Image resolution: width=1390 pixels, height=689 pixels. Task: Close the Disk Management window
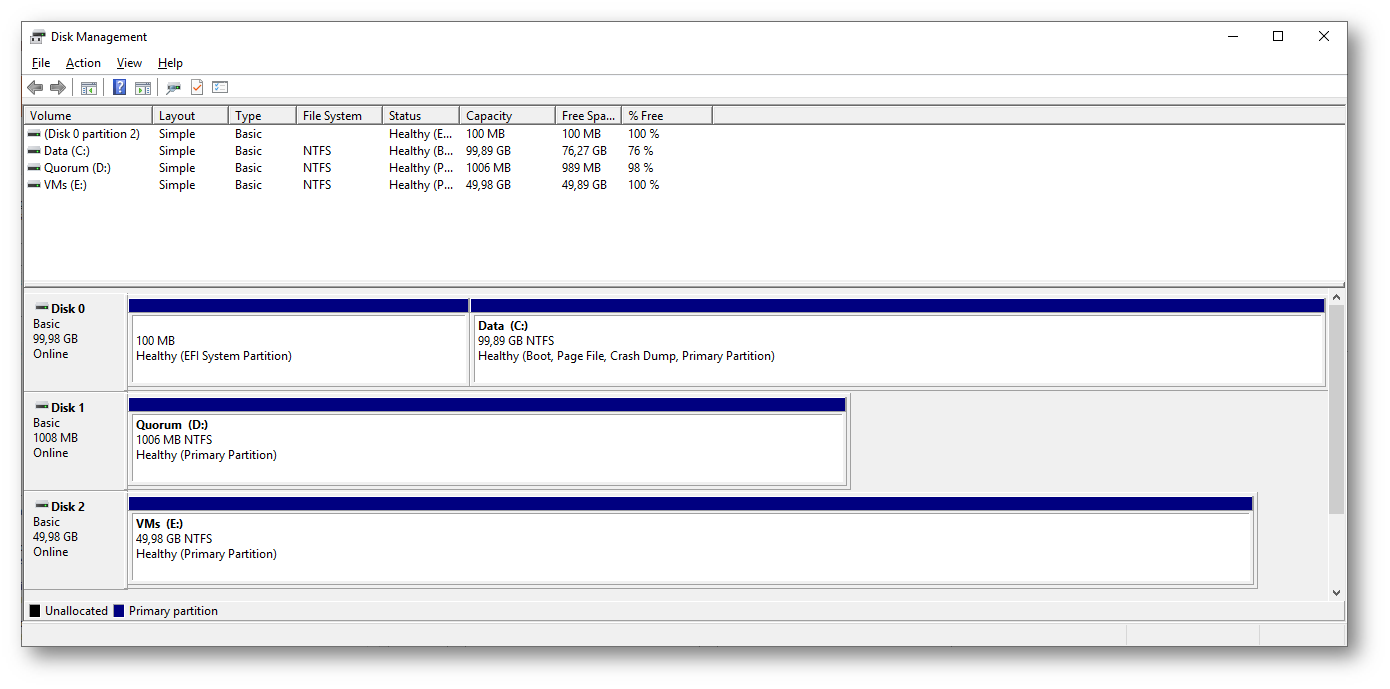click(1324, 37)
